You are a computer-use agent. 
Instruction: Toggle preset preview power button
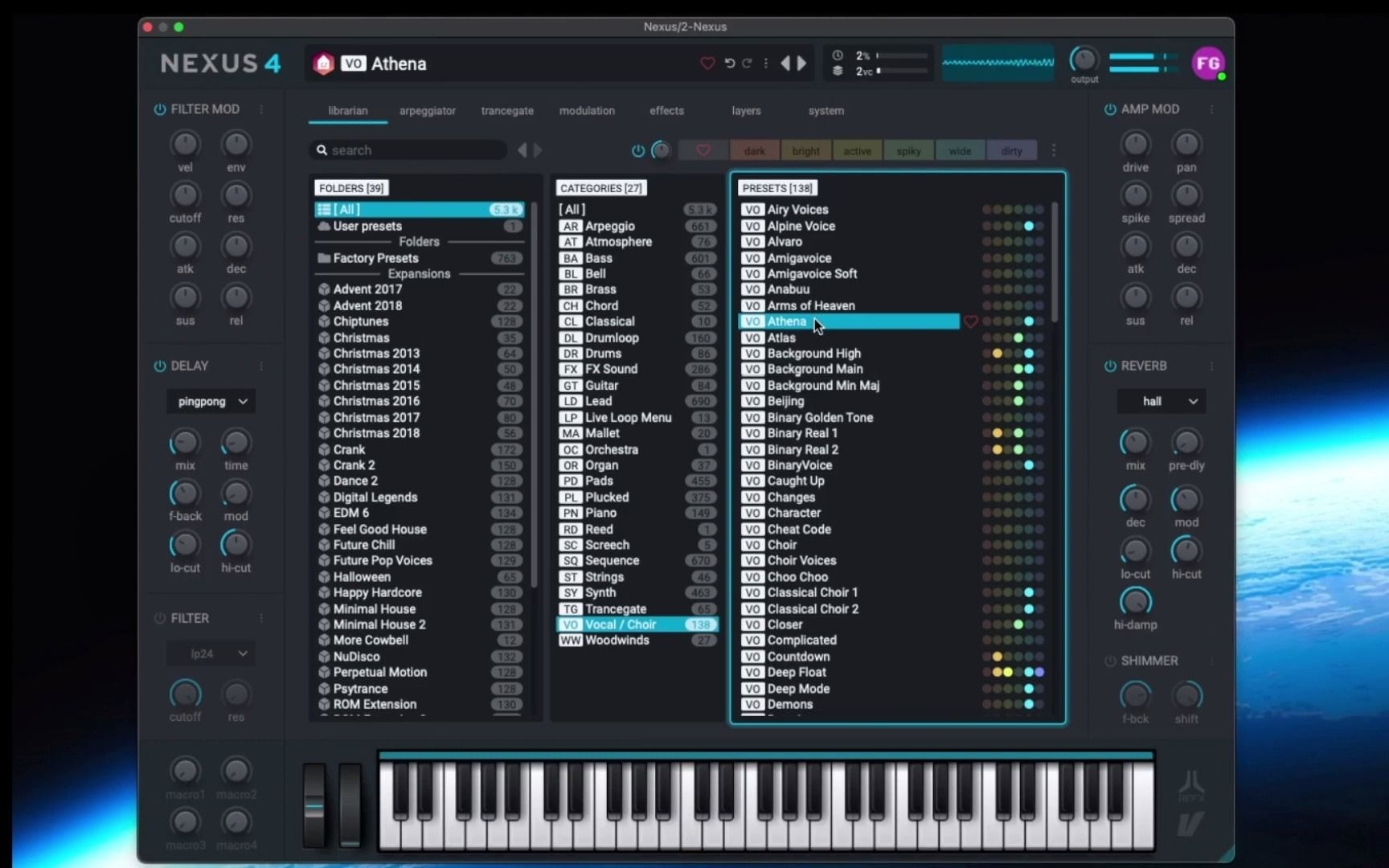point(638,150)
